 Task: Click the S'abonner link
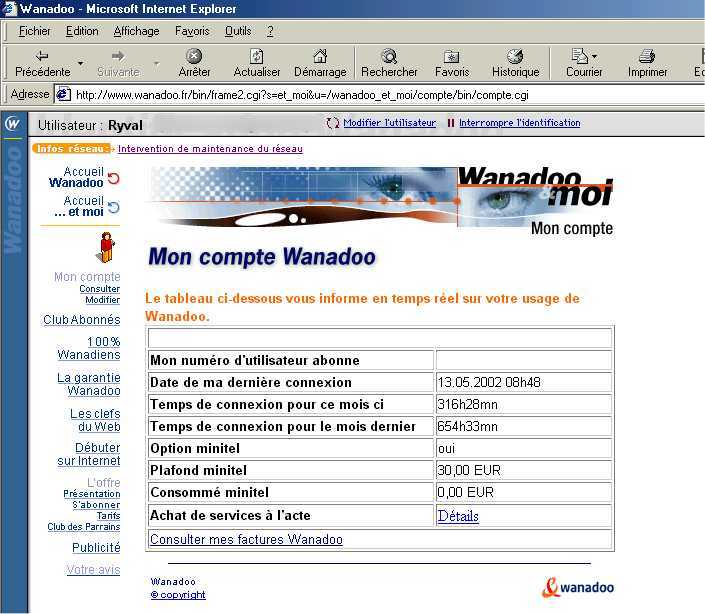pyautogui.click(x=96, y=505)
